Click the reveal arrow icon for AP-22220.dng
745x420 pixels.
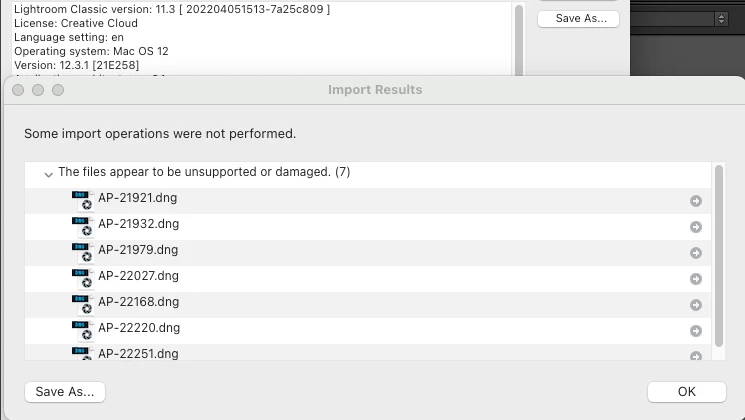pos(696,331)
